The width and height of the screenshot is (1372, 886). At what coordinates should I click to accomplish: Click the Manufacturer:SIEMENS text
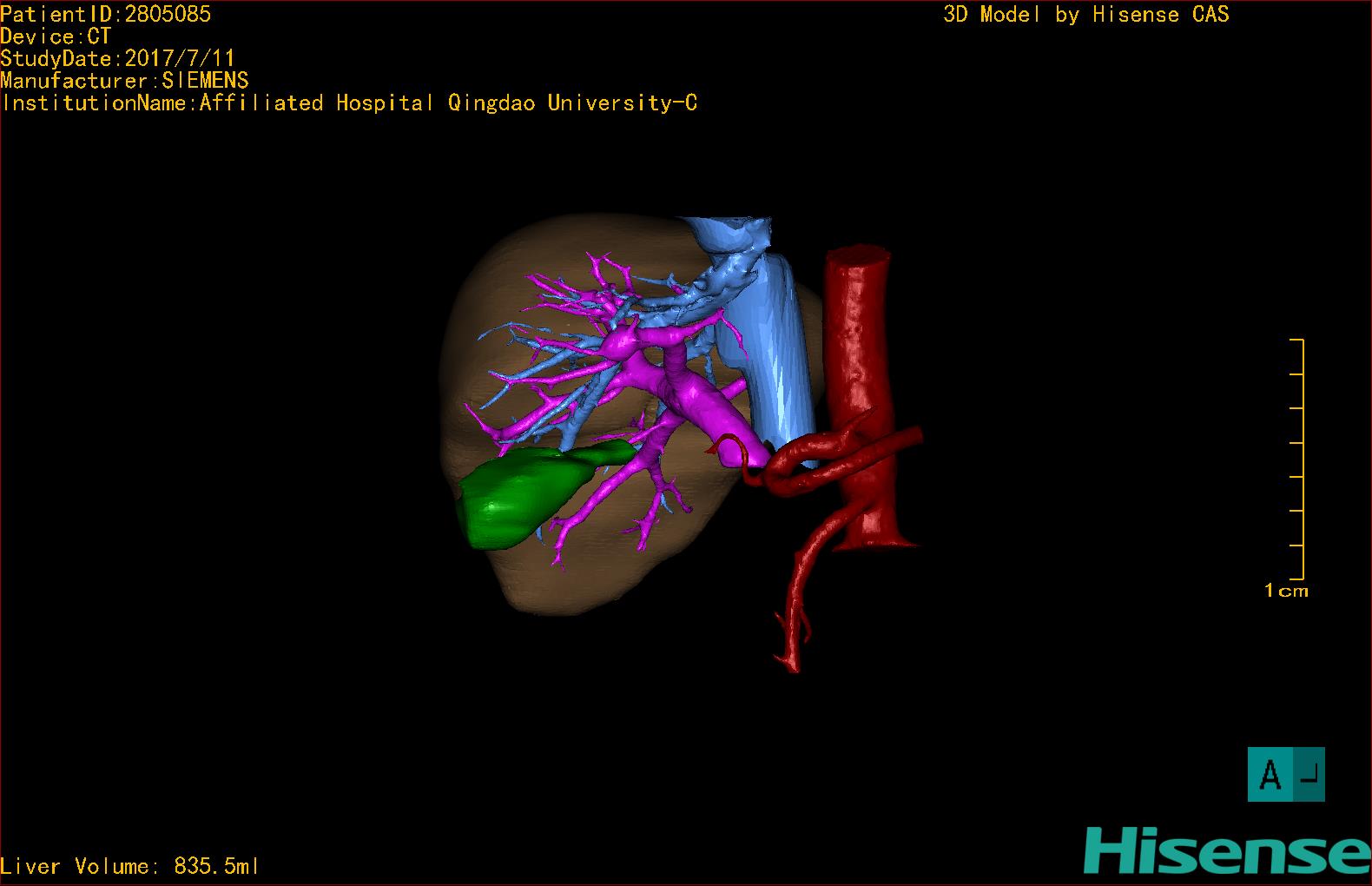pyautogui.click(x=124, y=81)
